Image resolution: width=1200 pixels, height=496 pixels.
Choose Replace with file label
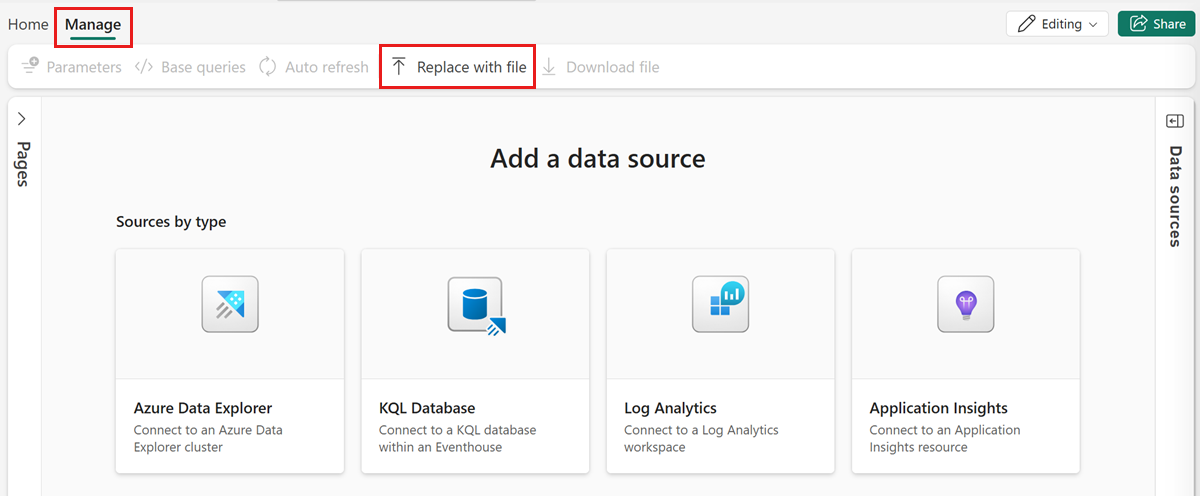[x=472, y=67]
